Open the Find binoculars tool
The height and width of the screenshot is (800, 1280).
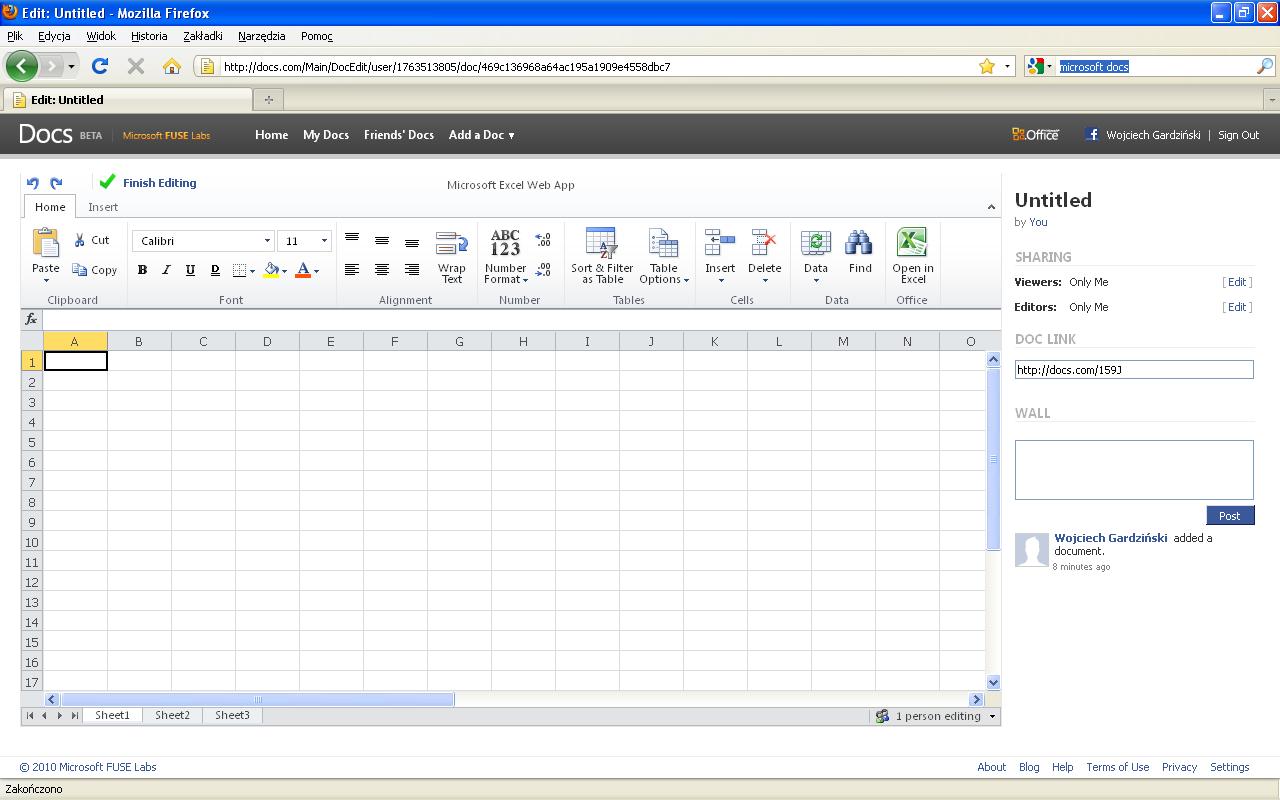[x=860, y=251]
